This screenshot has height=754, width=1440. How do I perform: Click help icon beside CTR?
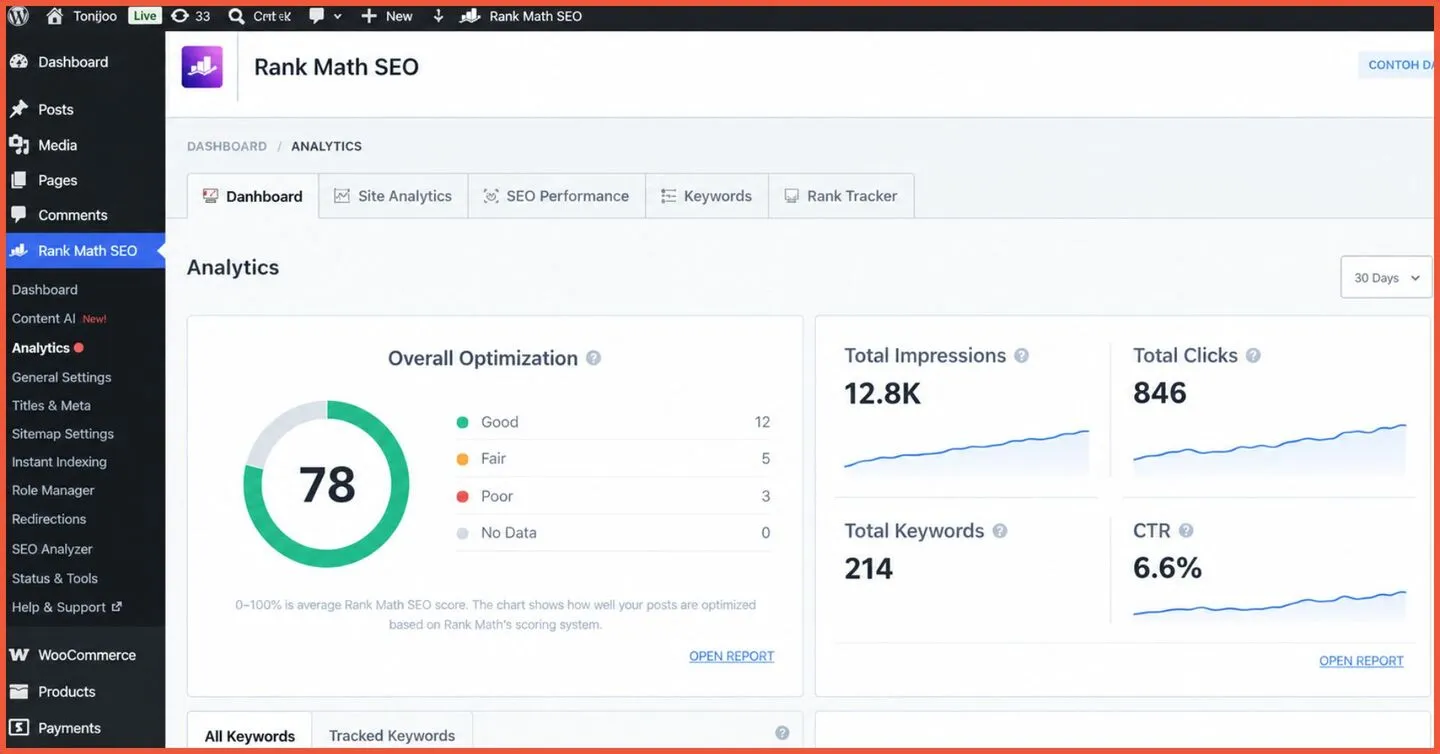pyautogui.click(x=1186, y=531)
